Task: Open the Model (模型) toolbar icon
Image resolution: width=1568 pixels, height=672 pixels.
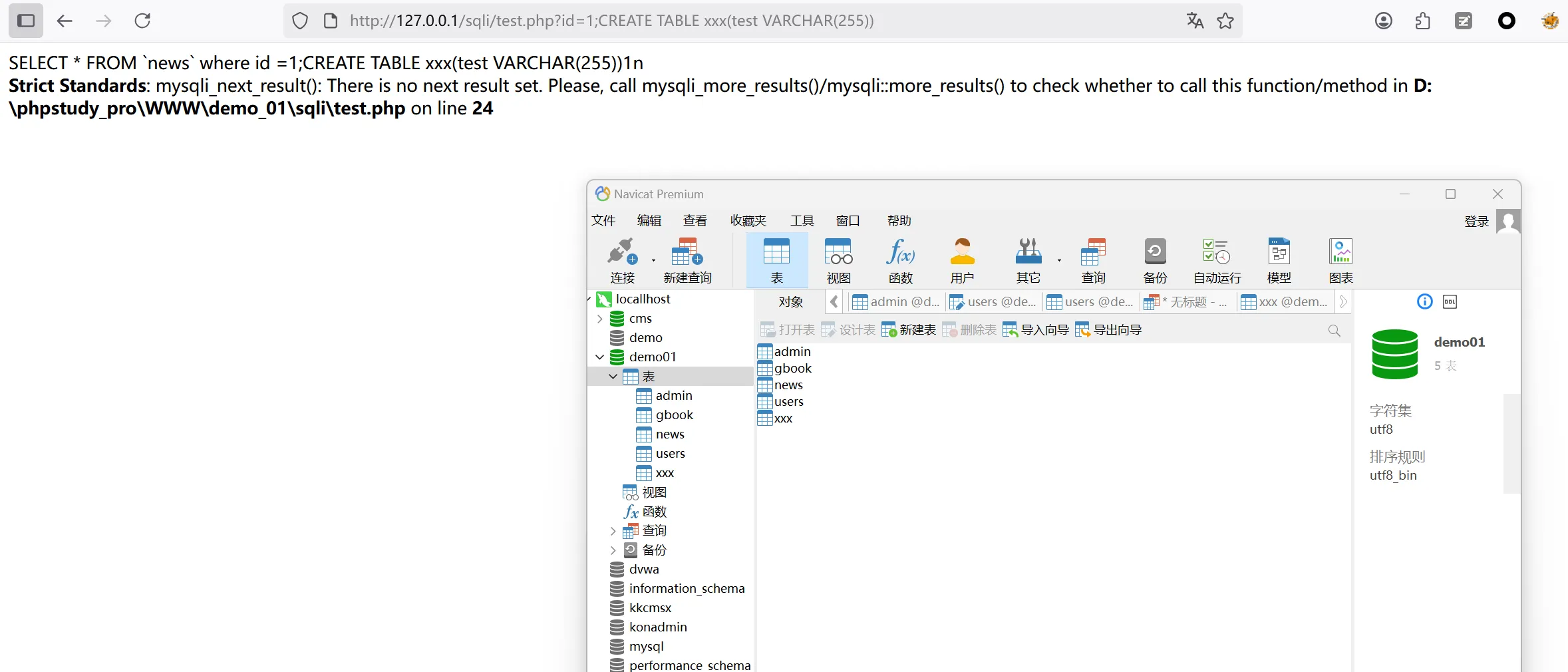Action: 1279,259
